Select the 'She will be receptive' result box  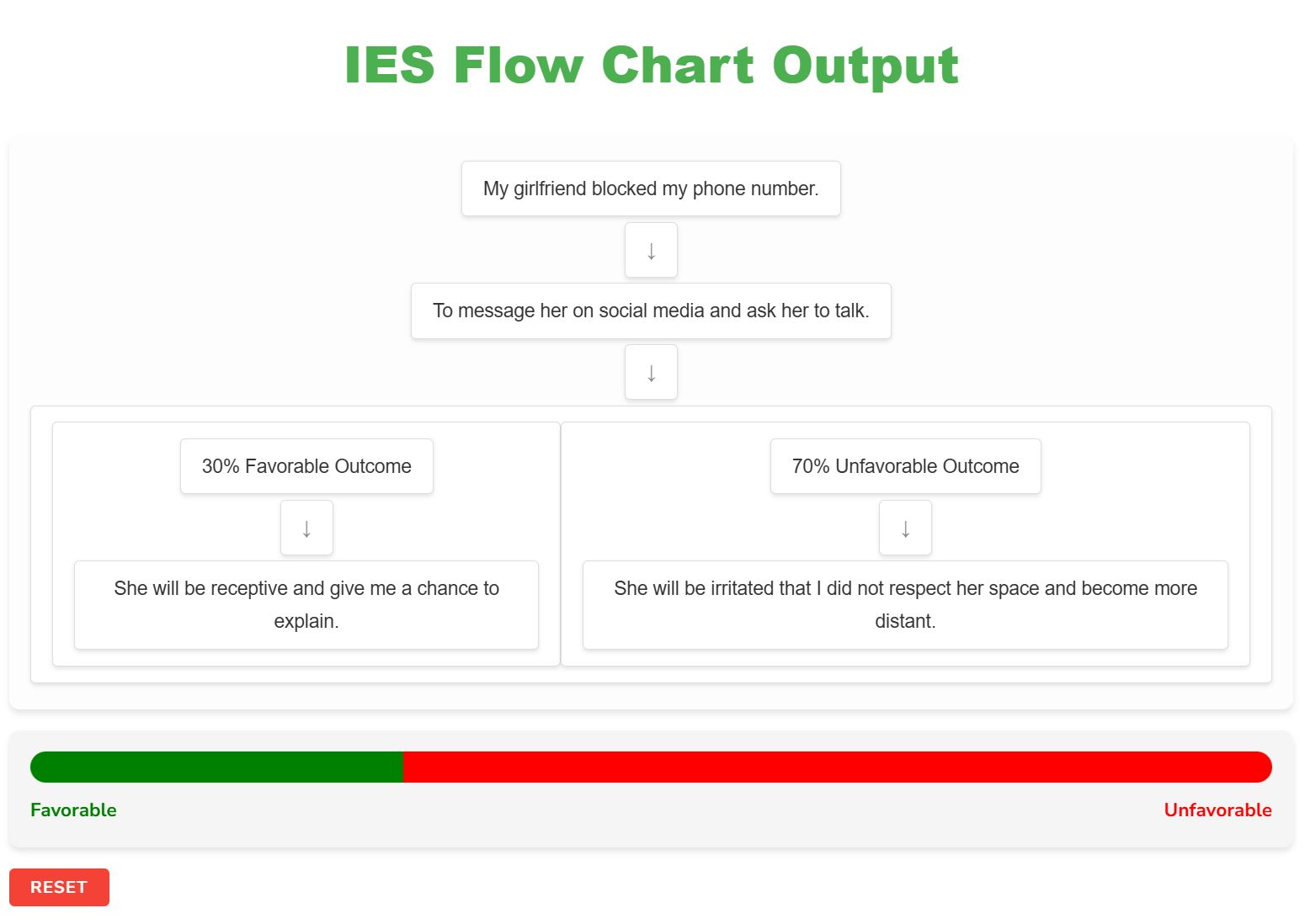pos(306,604)
